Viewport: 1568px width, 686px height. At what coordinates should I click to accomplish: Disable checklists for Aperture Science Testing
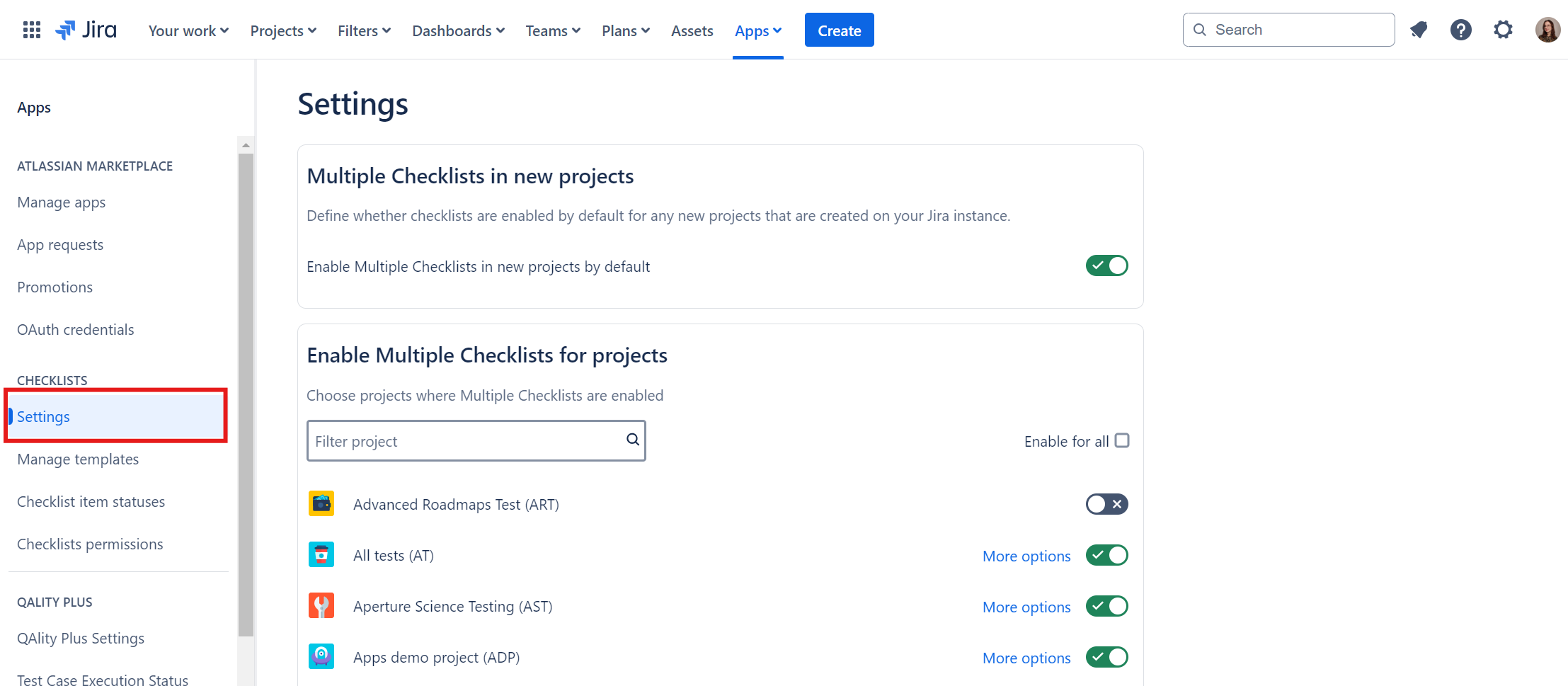[x=1107, y=606]
